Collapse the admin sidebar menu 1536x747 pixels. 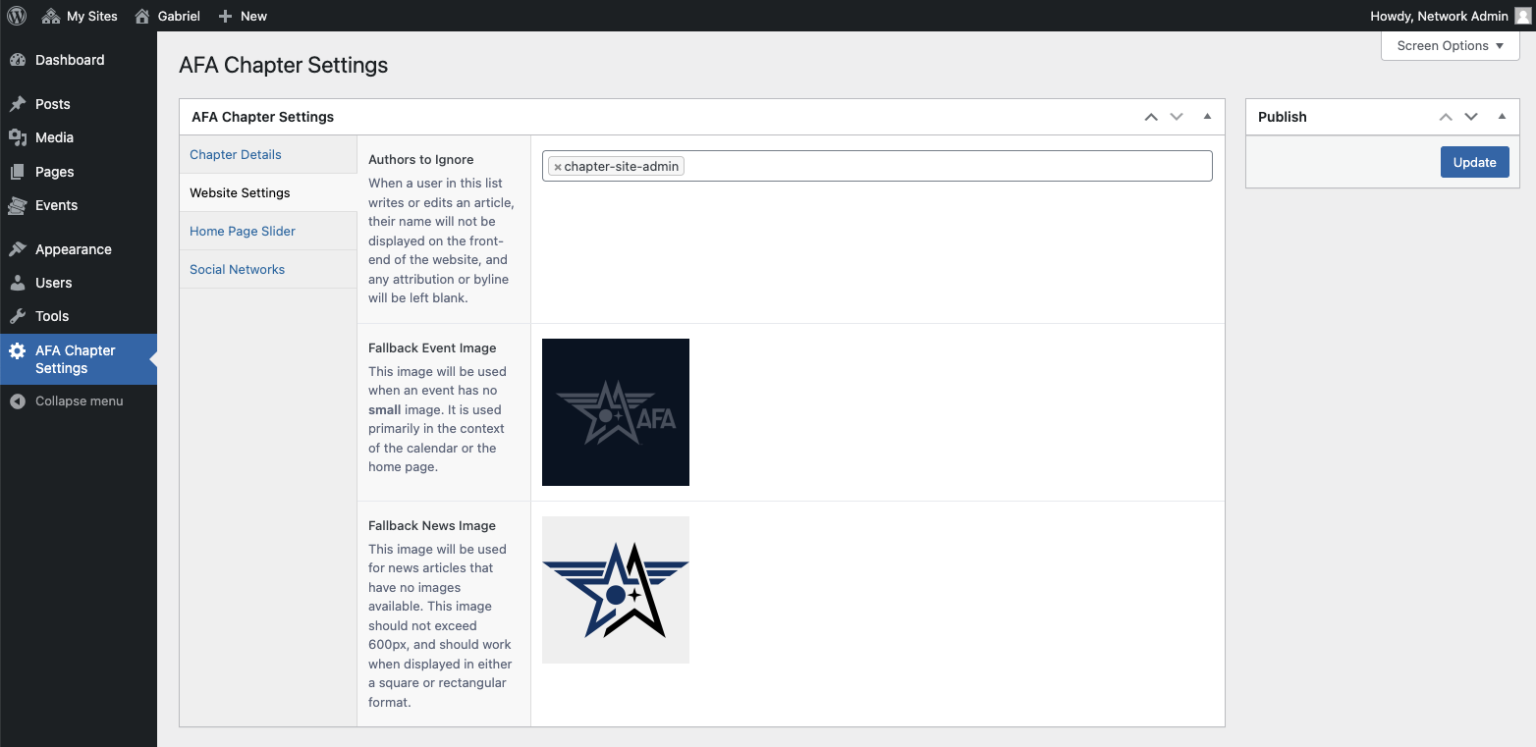click(x=78, y=401)
